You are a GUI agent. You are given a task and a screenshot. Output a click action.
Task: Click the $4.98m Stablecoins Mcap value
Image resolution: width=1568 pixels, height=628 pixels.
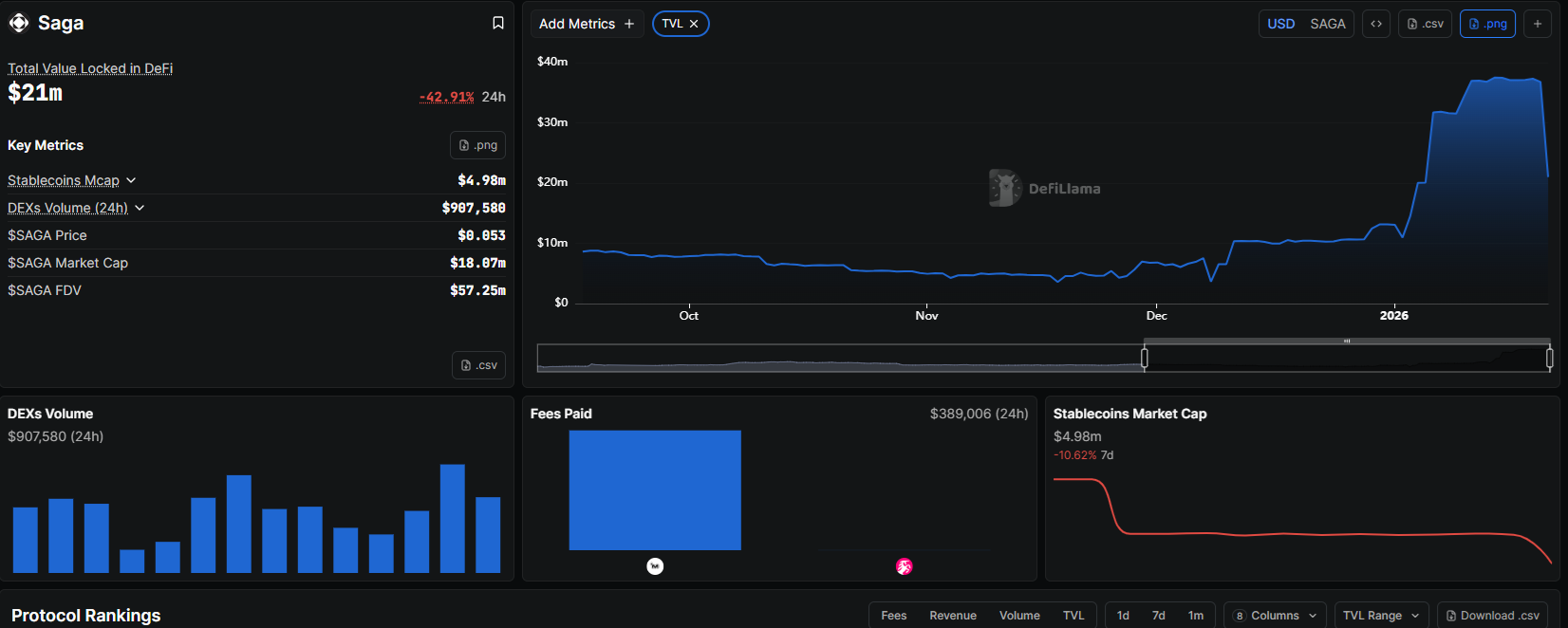click(x=481, y=180)
